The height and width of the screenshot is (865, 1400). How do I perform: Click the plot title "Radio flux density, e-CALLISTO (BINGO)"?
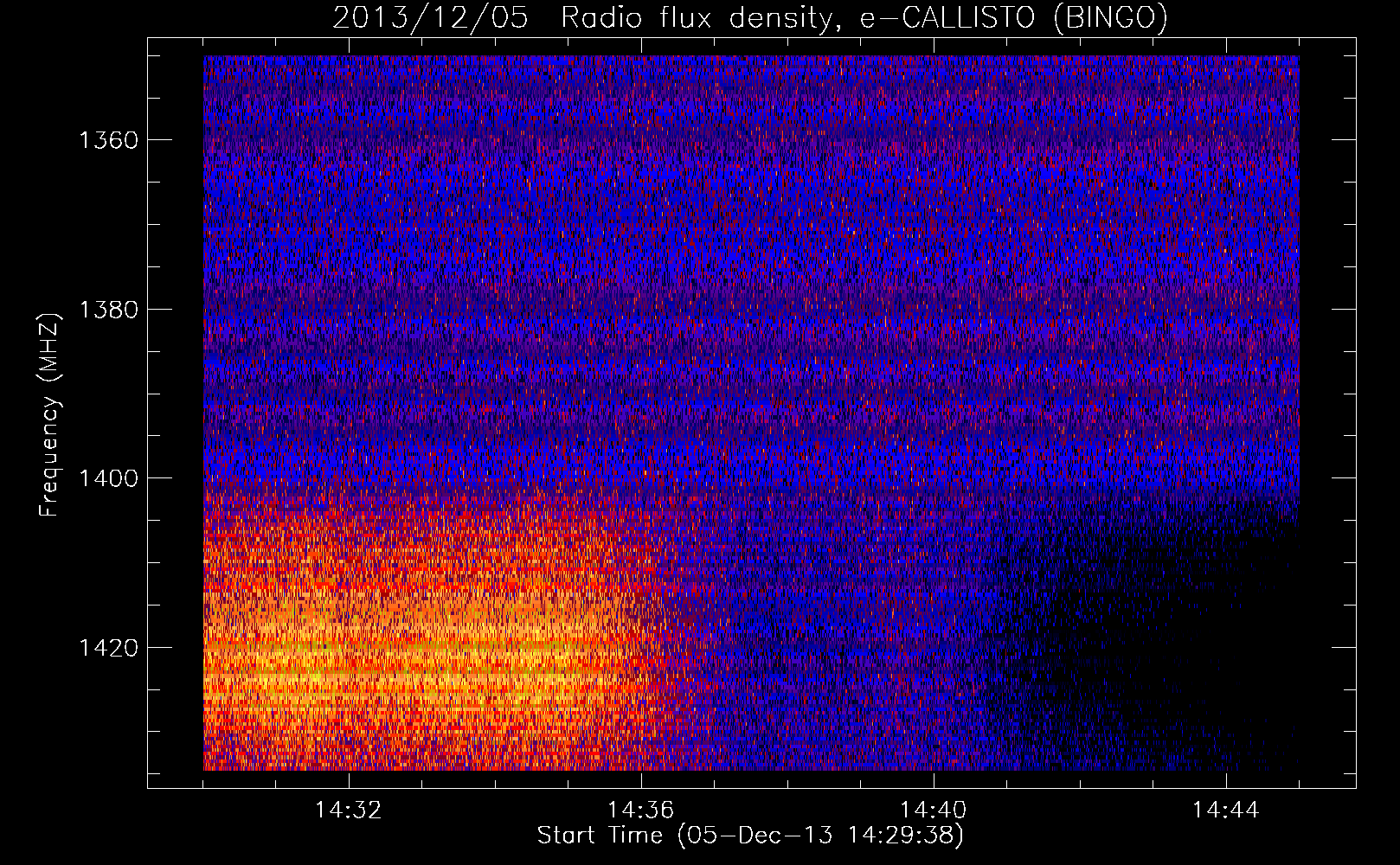864,17
